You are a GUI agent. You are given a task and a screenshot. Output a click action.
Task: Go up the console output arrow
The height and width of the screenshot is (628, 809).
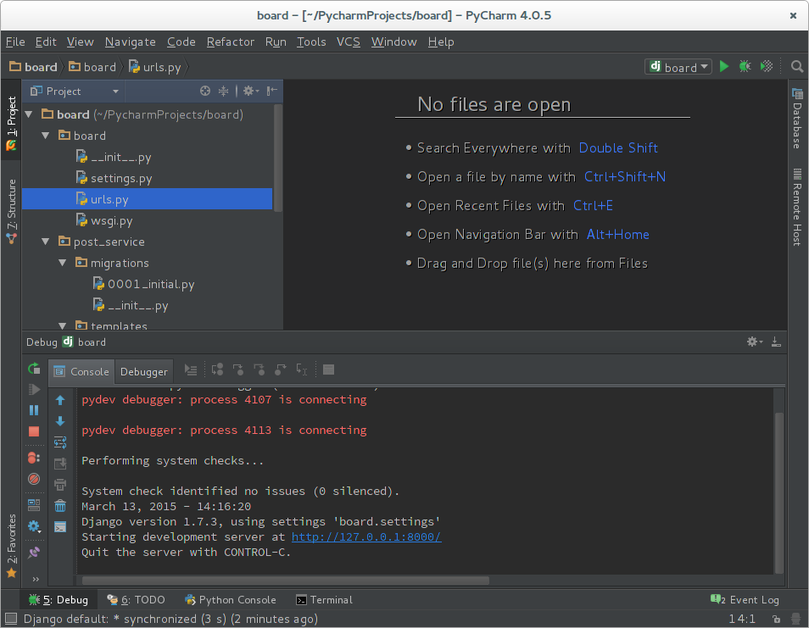point(60,400)
